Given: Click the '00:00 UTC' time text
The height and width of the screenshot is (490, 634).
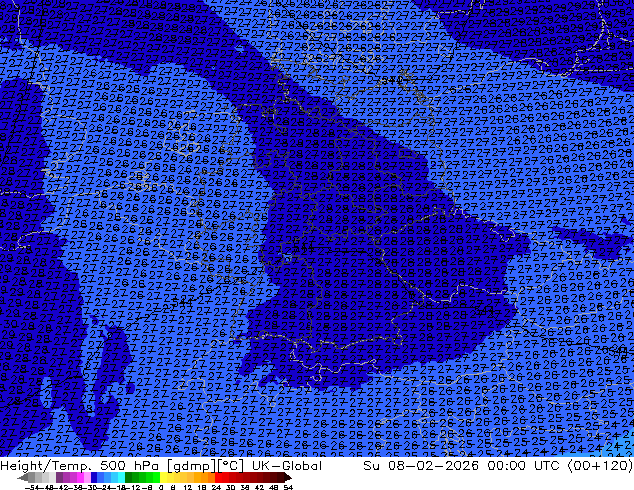Looking at the screenshot, I should (x=523, y=466).
